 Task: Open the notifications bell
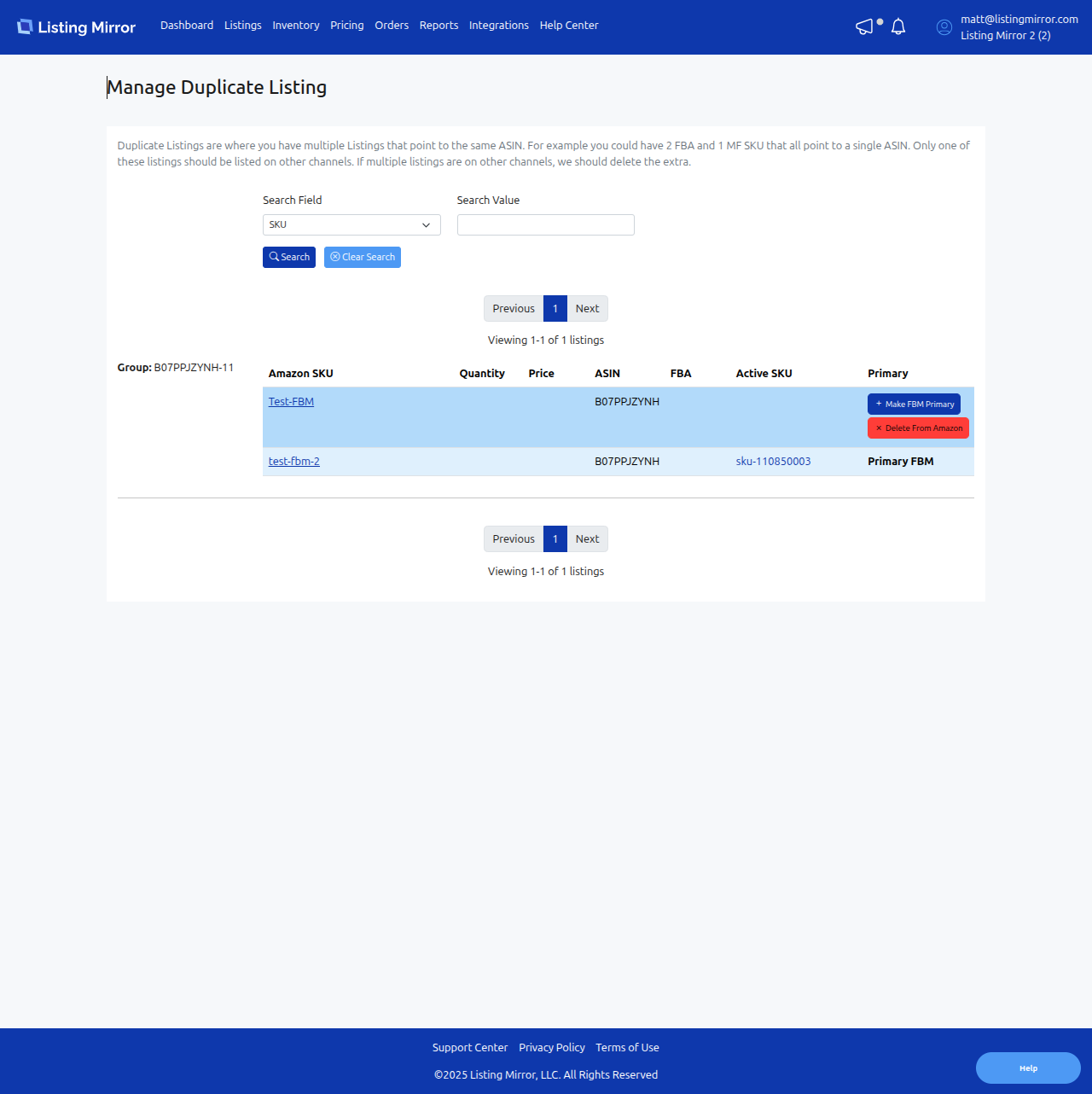click(x=898, y=27)
